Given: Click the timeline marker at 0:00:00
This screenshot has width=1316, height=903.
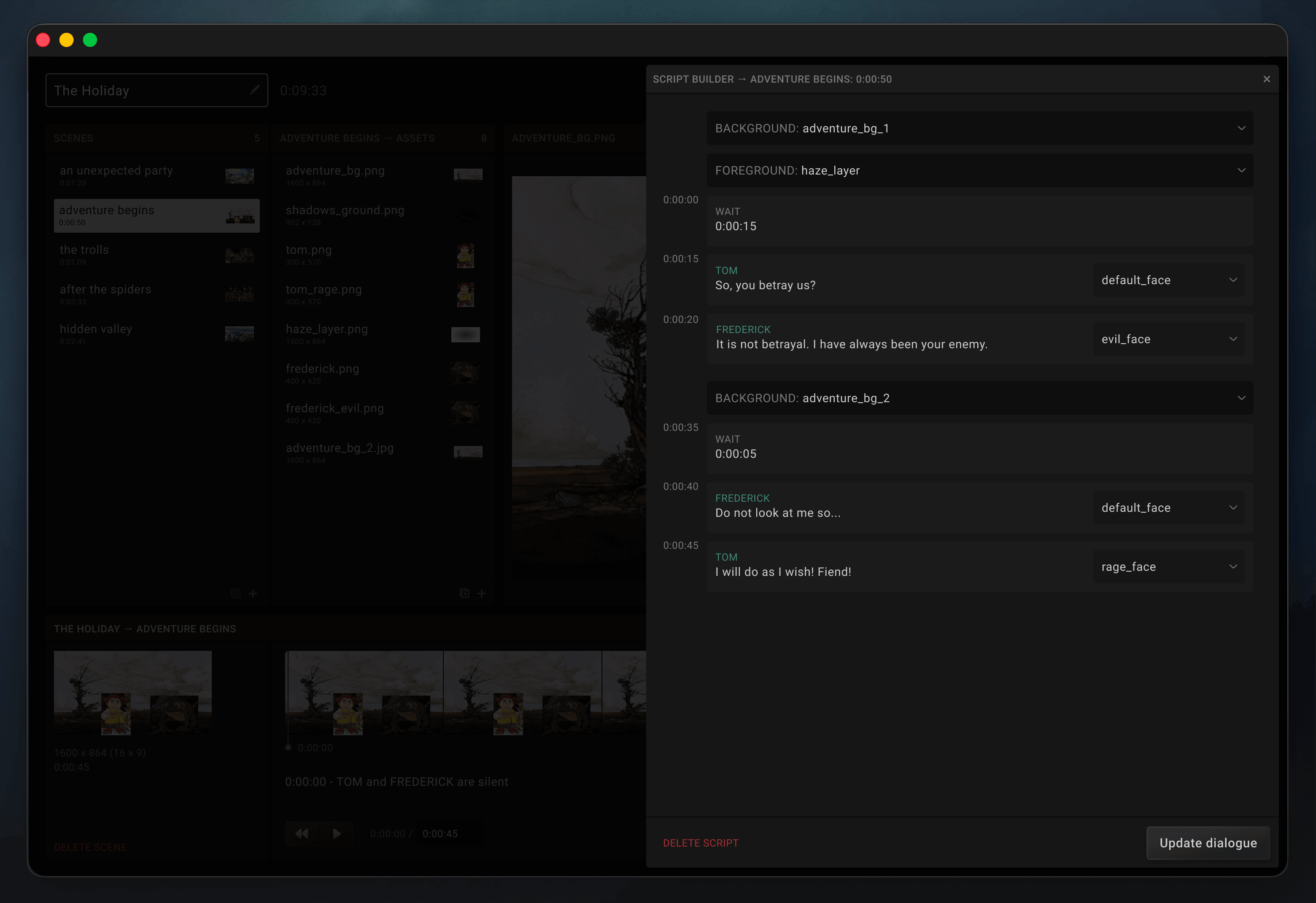Looking at the screenshot, I should pos(288,747).
